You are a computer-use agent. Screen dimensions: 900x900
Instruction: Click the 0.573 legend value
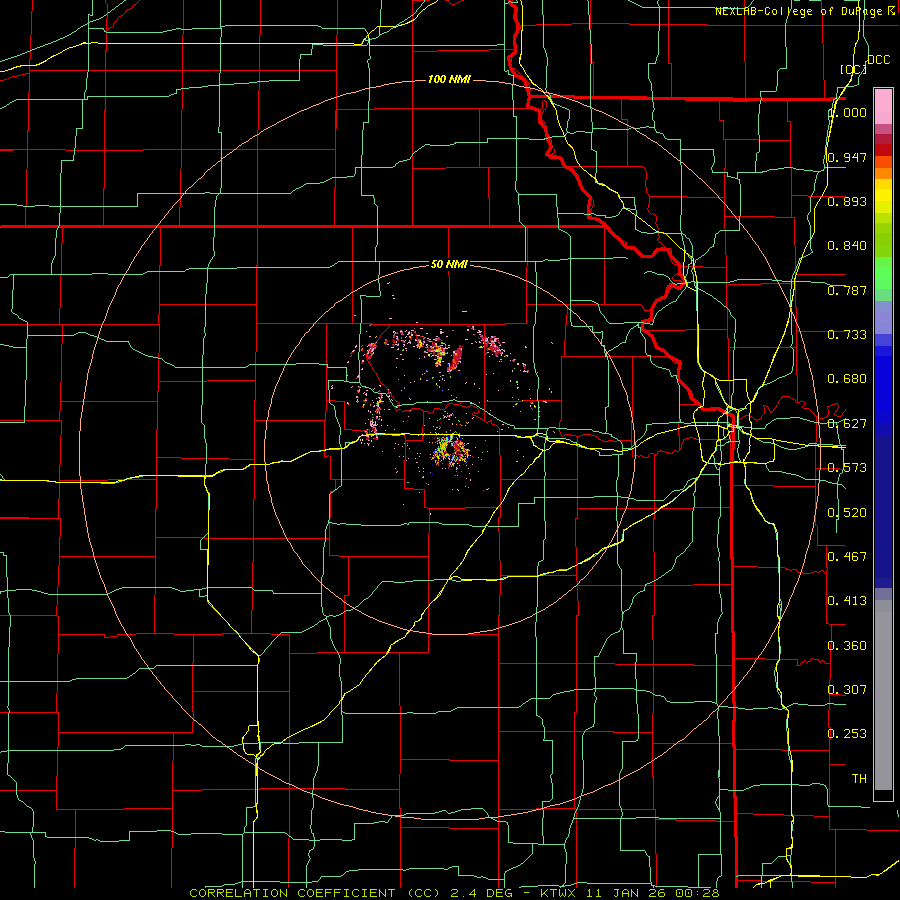pos(847,467)
